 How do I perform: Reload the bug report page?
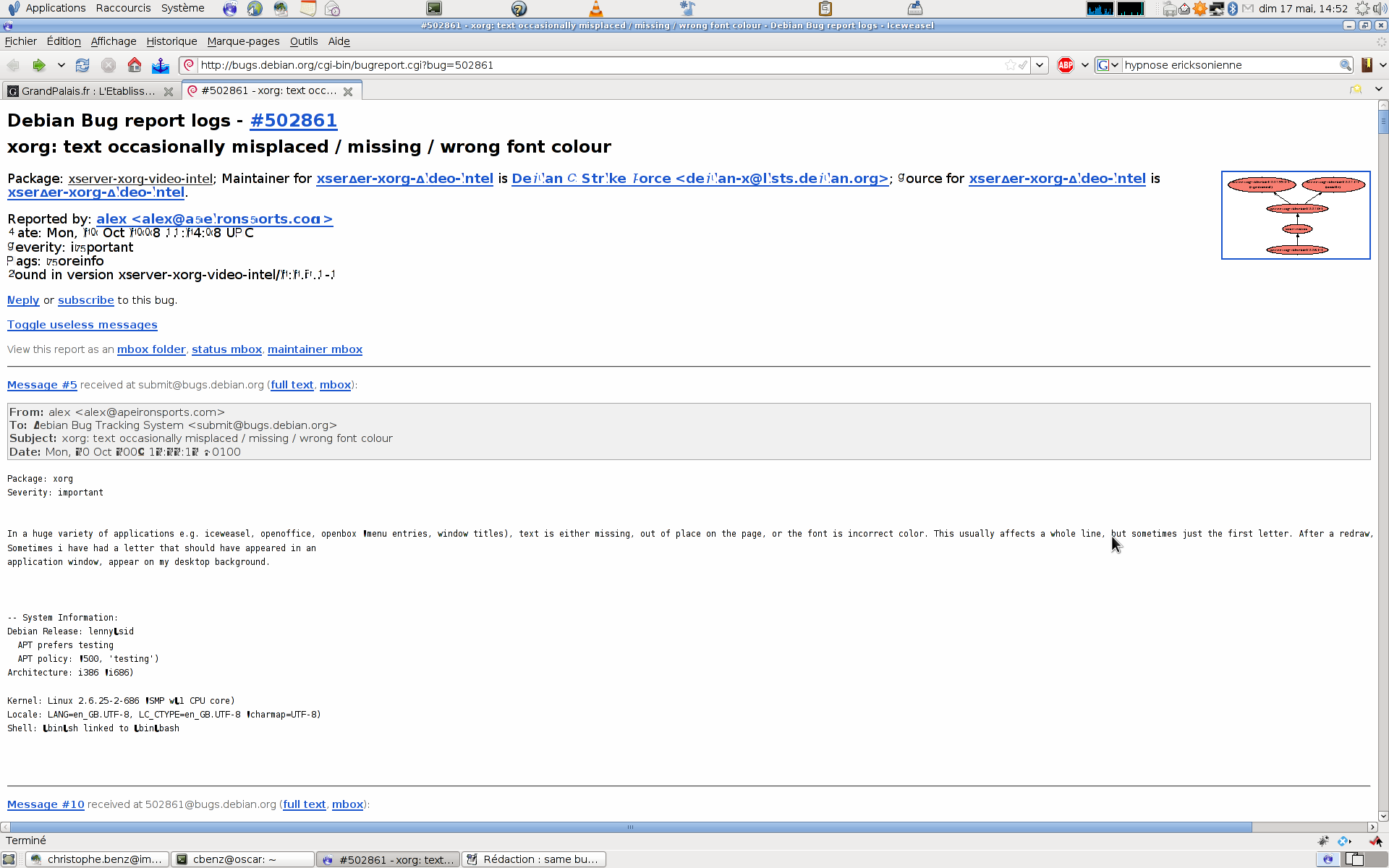(82, 65)
